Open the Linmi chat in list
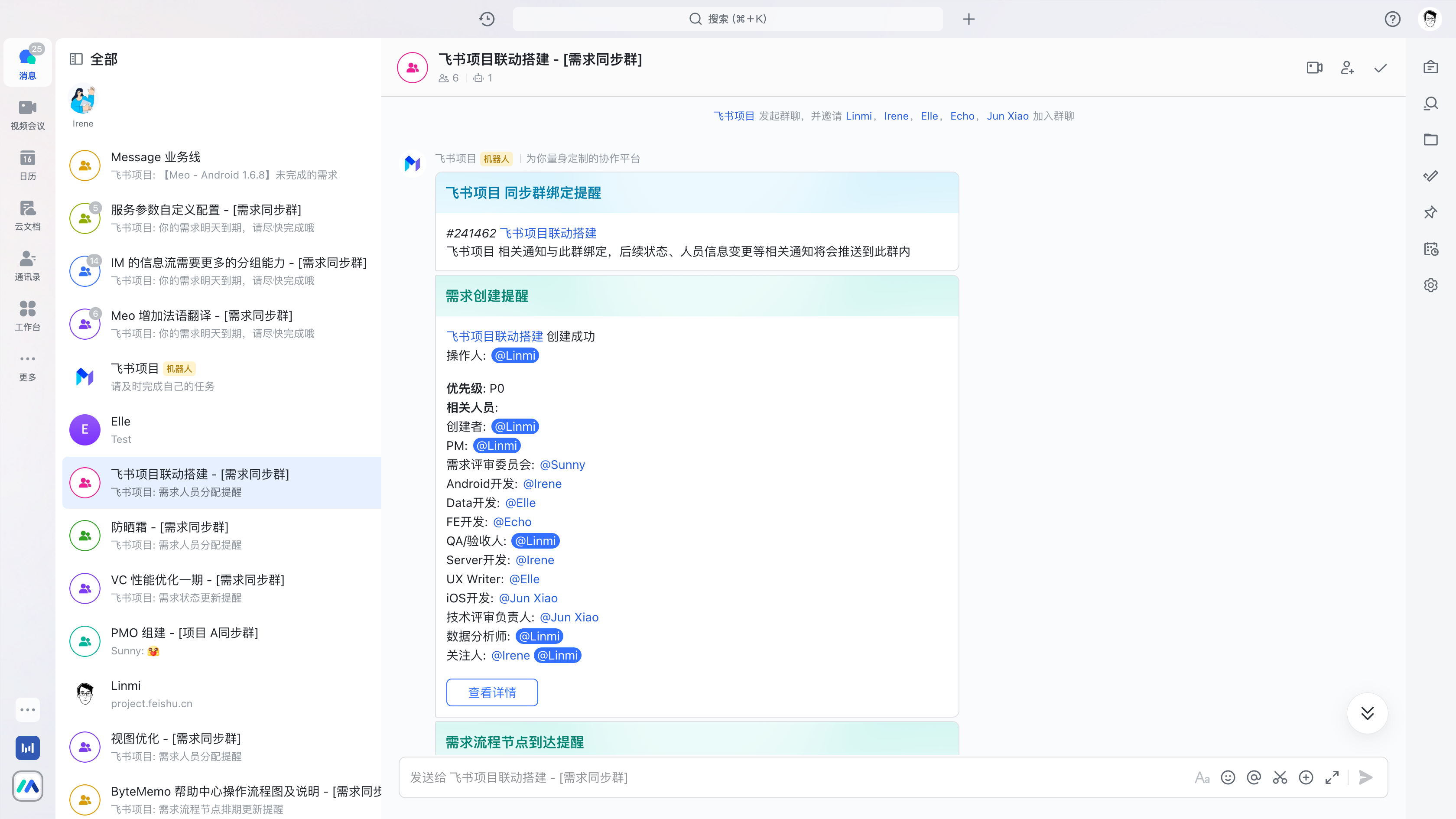1456x819 pixels. coord(222,693)
